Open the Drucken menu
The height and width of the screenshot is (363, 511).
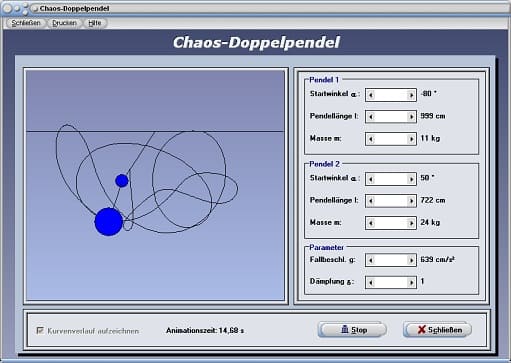tap(64, 23)
